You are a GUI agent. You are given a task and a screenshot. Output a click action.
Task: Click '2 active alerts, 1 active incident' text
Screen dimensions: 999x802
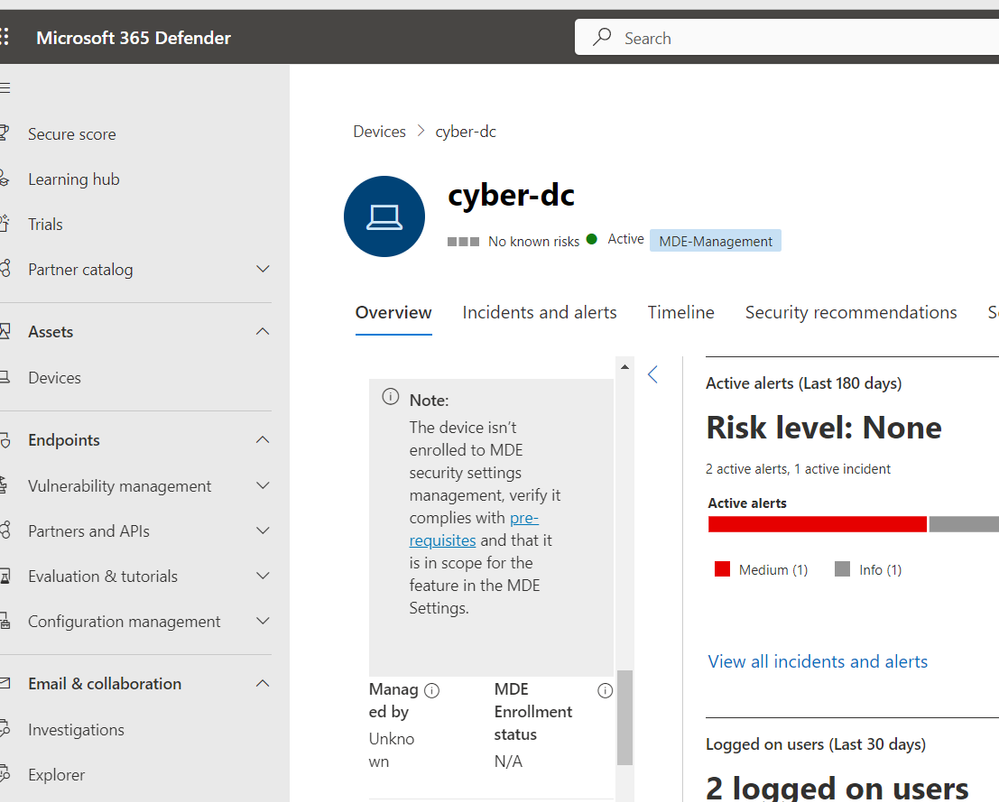pos(798,469)
